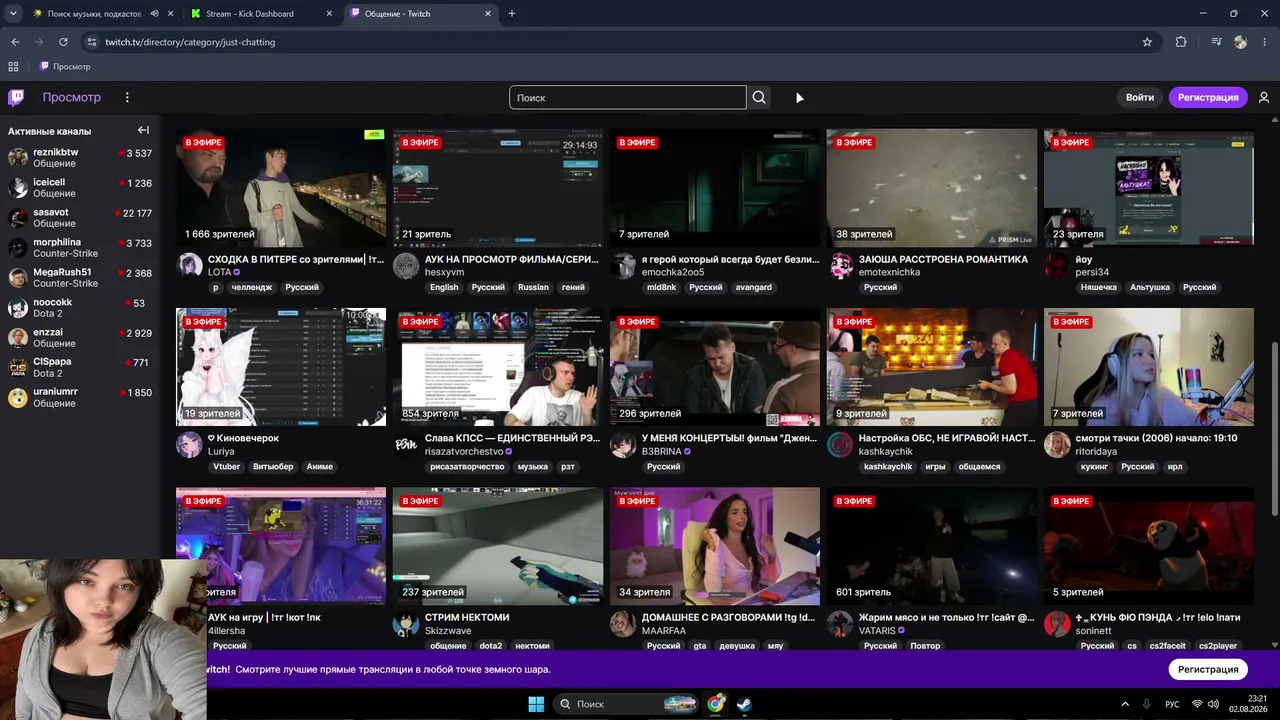Mute the audio of the first browser tab
Viewport: 1280px width, 720px height.
(154, 14)
